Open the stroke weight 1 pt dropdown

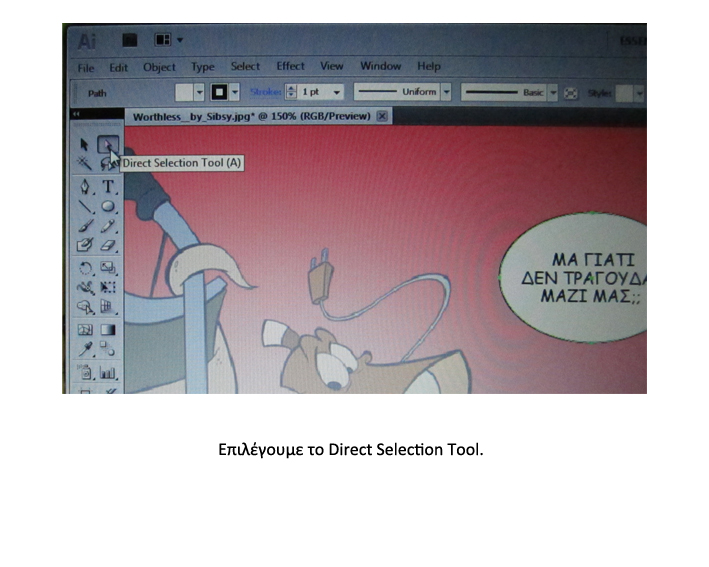[x=337, y=92]
